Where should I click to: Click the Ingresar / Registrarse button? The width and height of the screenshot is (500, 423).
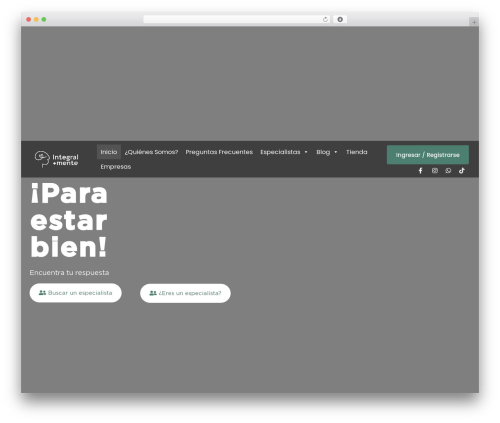428,155
